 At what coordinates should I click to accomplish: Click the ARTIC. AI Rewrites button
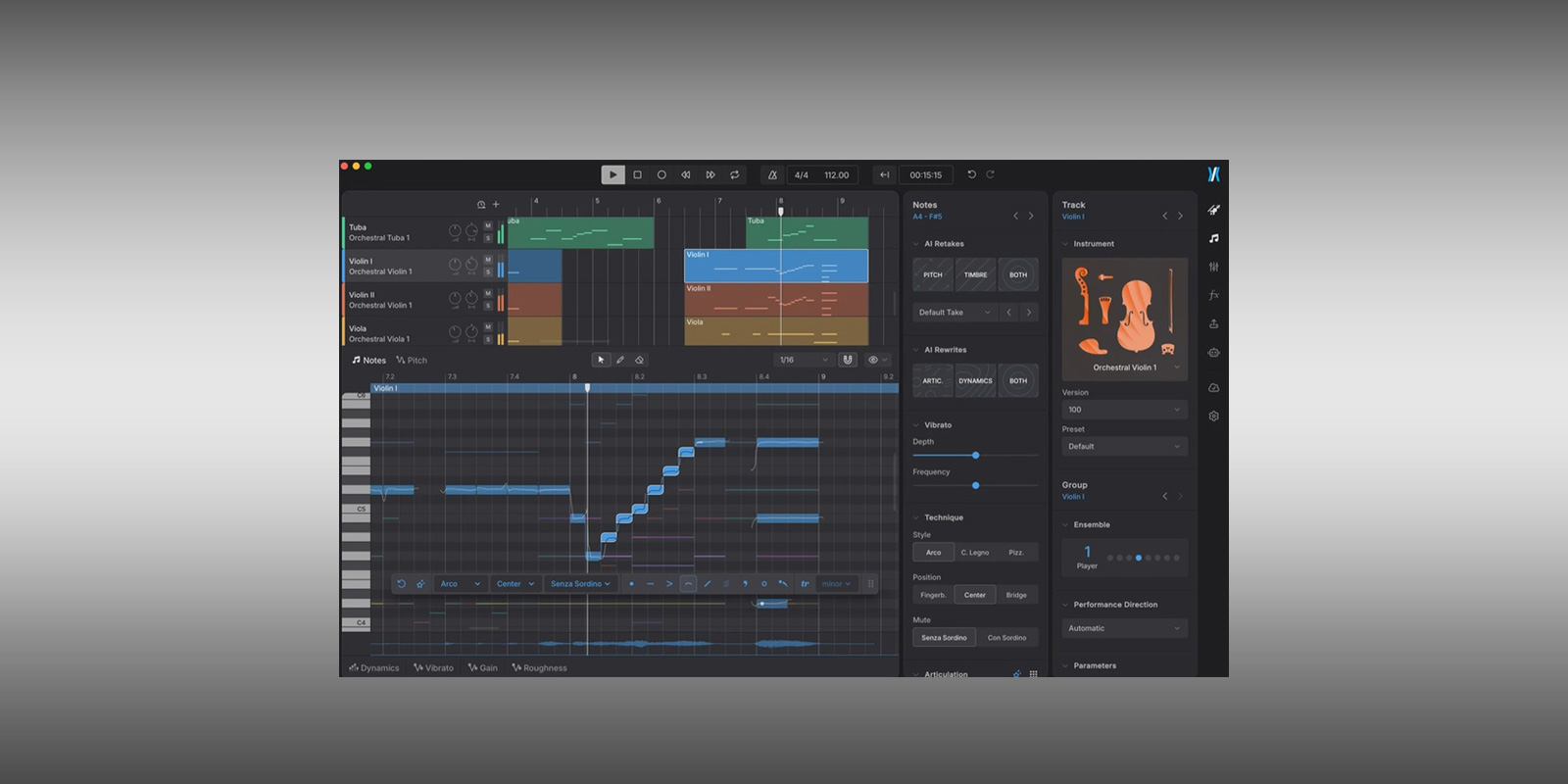tap(933, 380)
